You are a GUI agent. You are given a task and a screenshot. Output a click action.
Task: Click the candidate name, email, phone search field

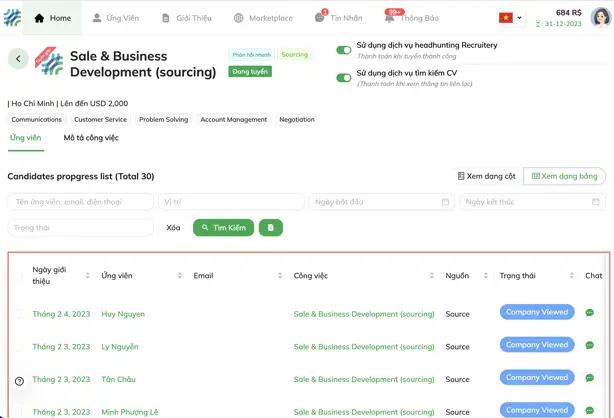click(x=80, y=202)
